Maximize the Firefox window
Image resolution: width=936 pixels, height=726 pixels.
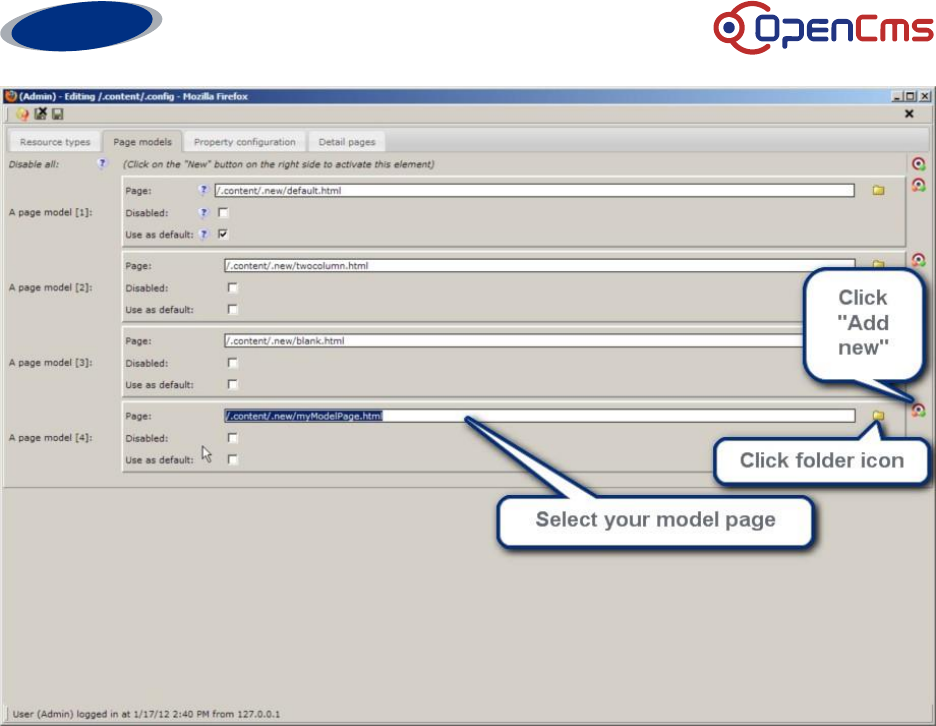tap(910, 96)
